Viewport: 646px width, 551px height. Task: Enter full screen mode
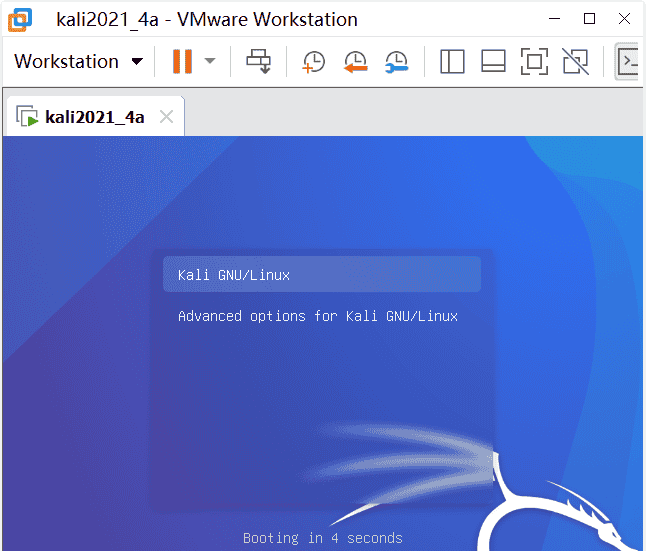[535, 62]
